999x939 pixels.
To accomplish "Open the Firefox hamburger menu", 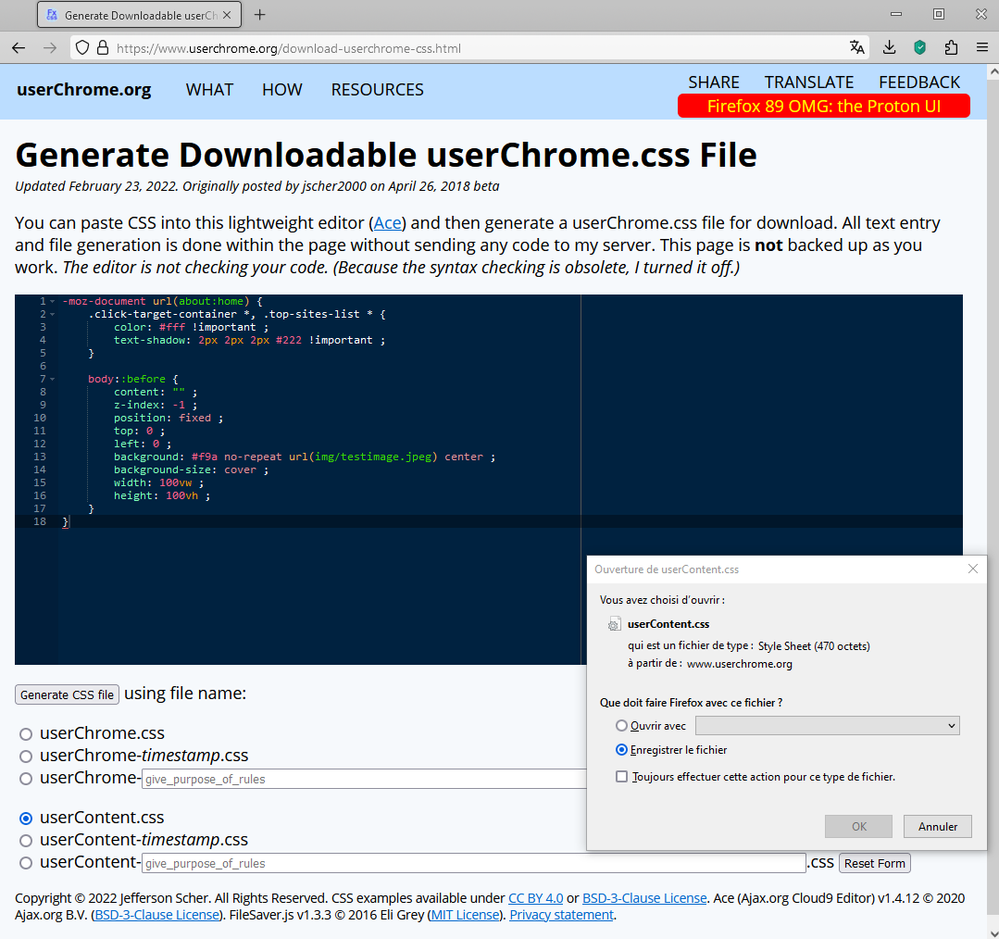I will (x=981, y=48).
